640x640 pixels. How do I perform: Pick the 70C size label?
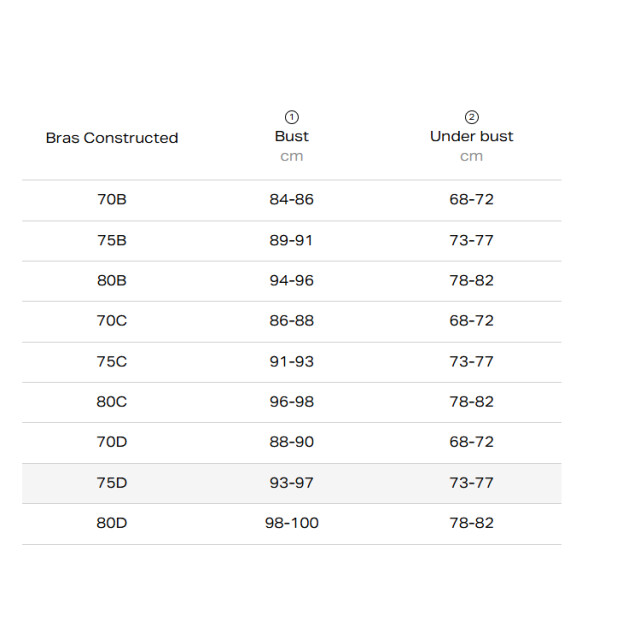click(x=112, y=320)
